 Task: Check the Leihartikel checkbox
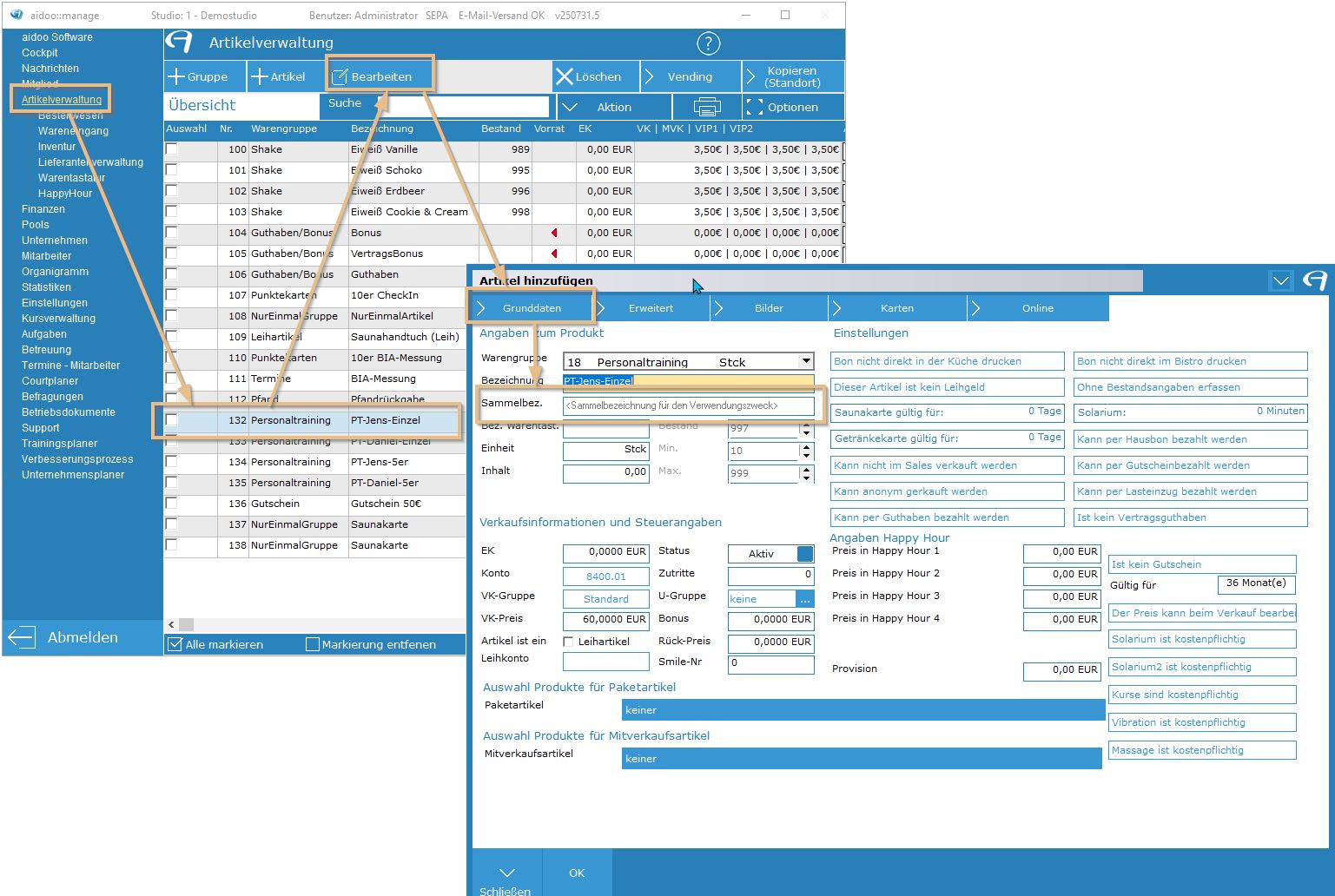tap(568, 642)
